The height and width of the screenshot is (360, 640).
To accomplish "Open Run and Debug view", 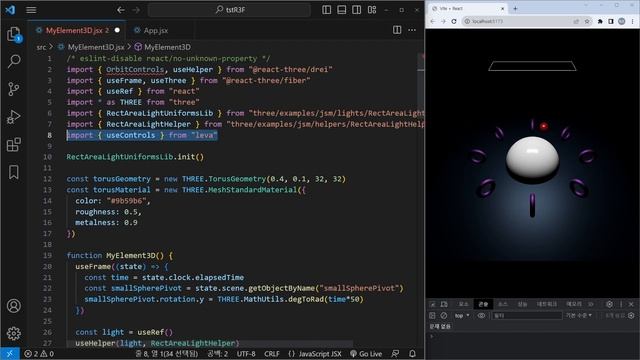I will pos(14,117).
